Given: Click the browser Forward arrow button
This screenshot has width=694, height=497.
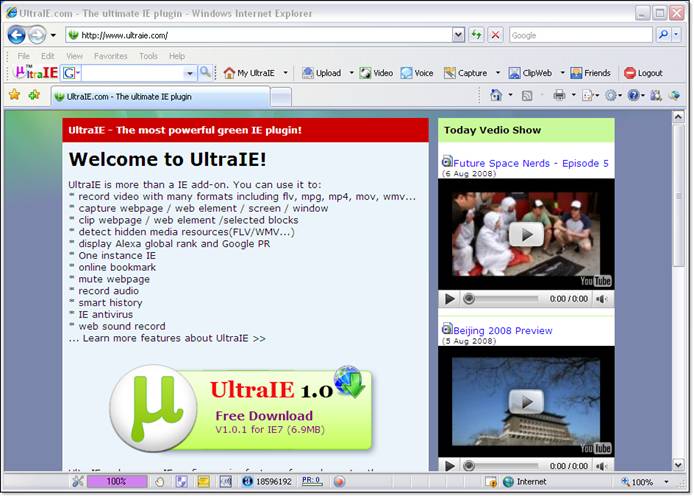Looking at the screenshot, I should (x=37, y=35).
